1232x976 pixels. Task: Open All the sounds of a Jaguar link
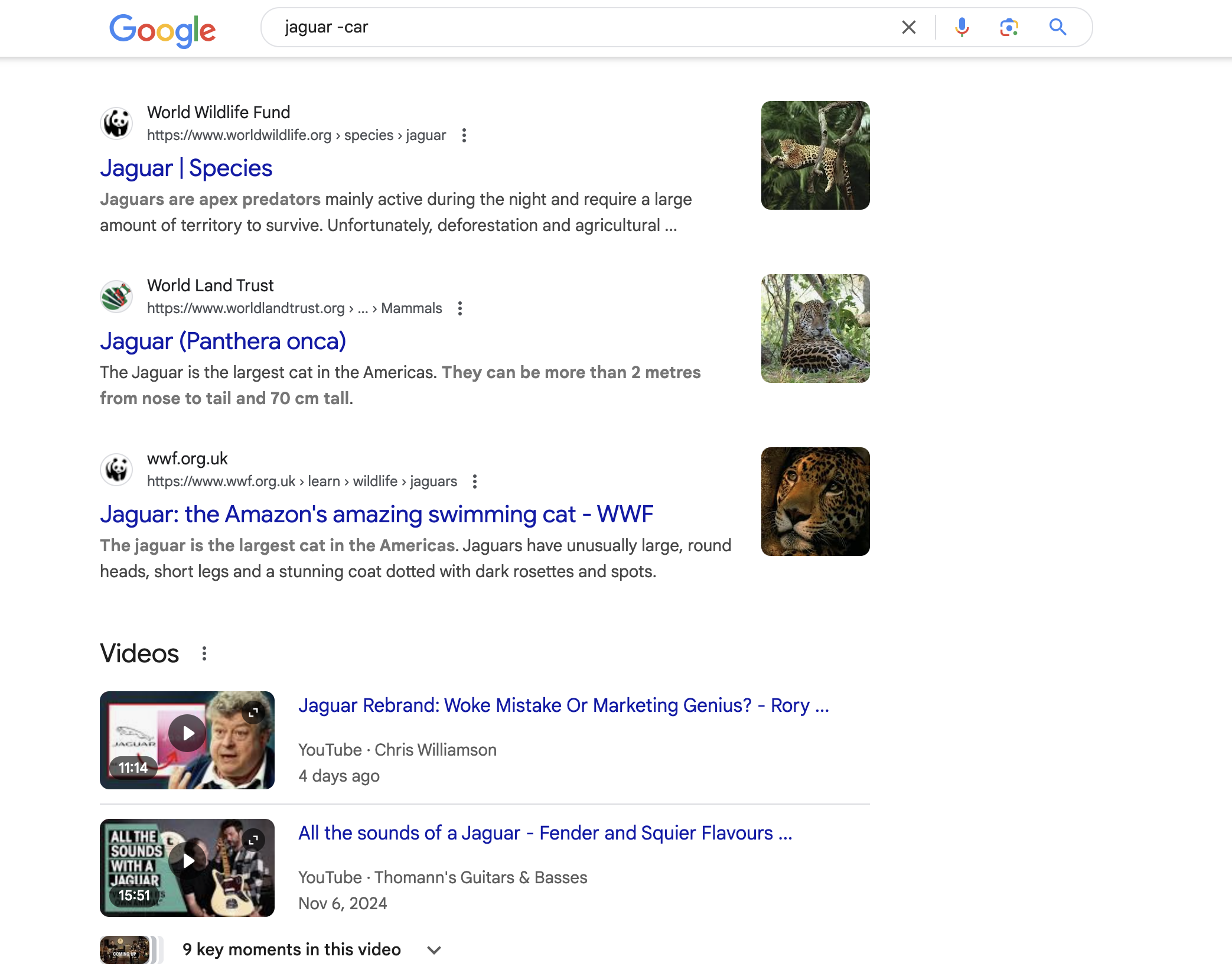pyautogui.click(x=545, y=833)
